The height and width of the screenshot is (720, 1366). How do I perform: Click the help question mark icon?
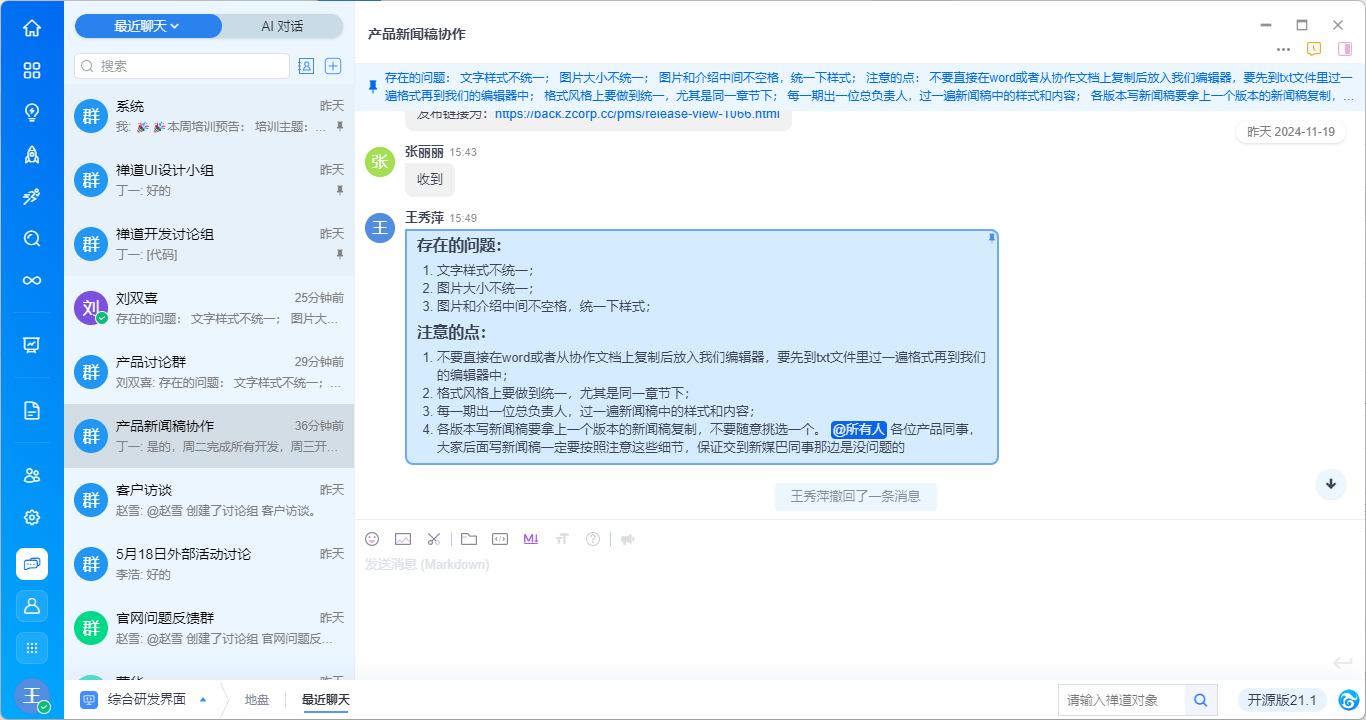[x=593, y=539]
